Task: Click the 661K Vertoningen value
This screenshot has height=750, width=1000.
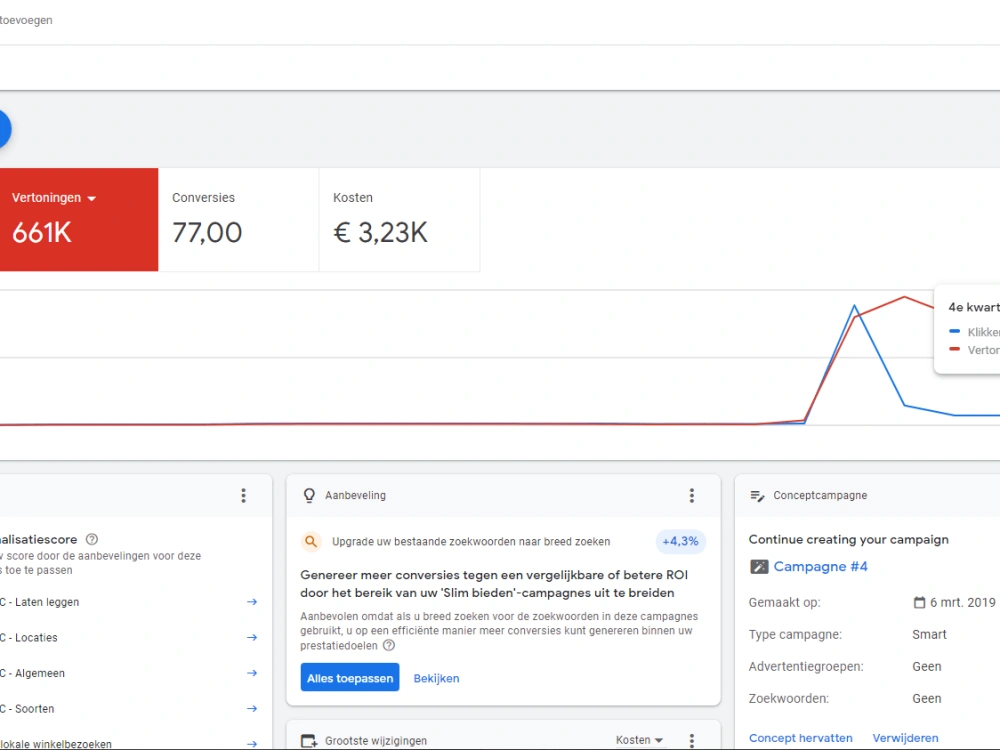Action: [x=41, y=233]
